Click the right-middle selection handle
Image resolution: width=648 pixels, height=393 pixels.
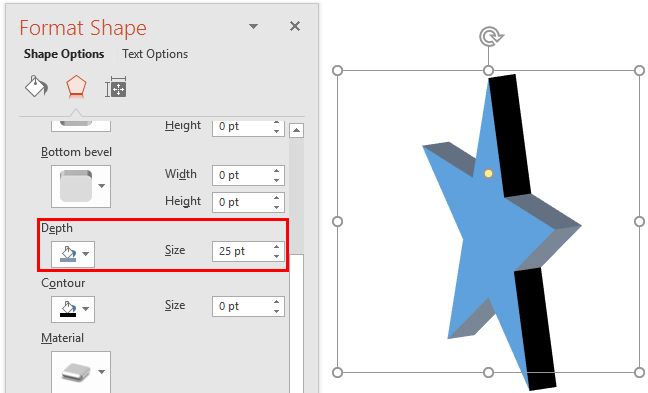point(639,222)
